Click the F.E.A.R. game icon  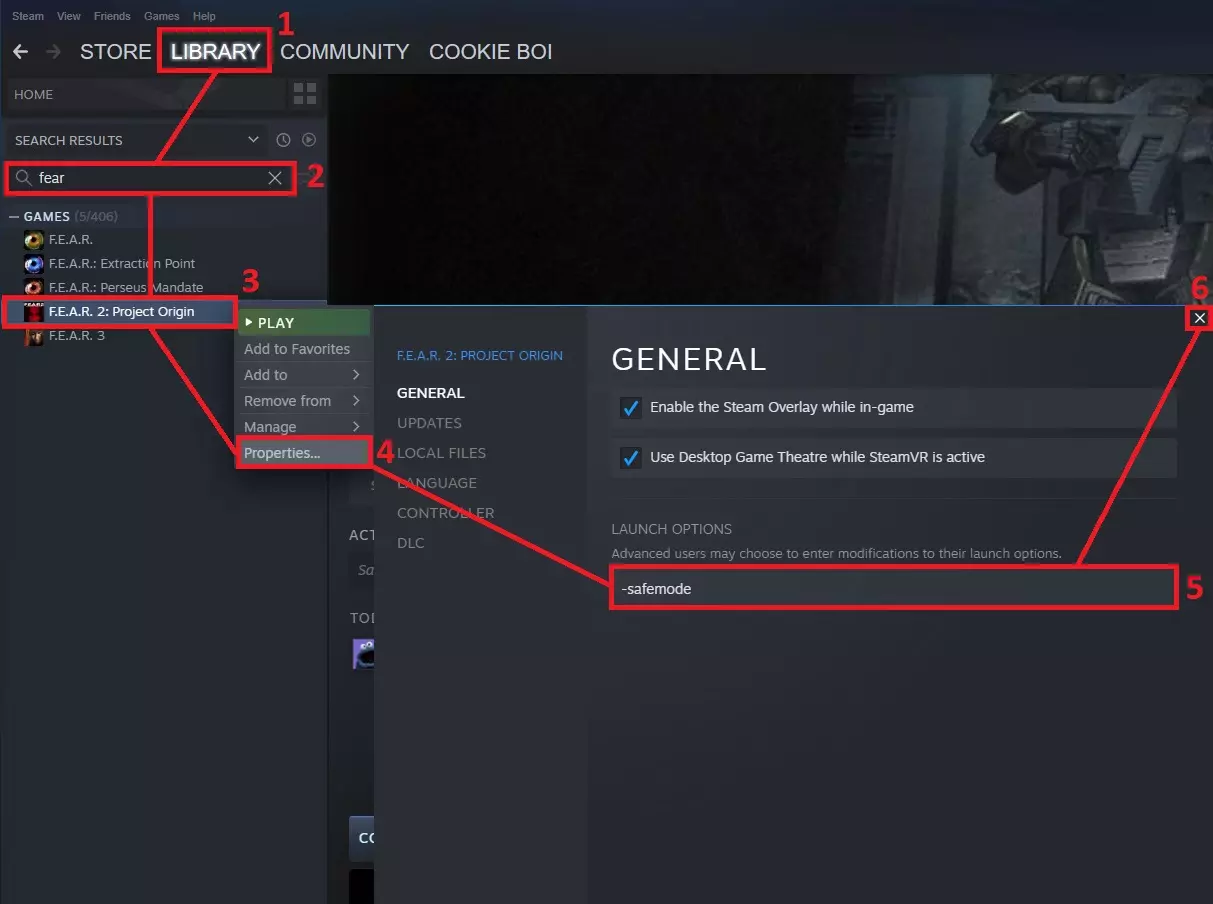(34, 240)
